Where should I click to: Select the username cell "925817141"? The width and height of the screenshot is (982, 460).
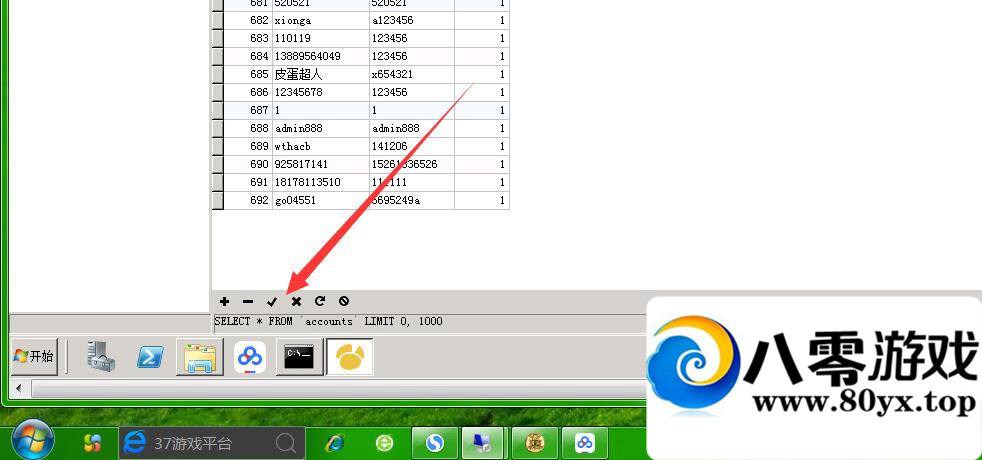tap(321, 165)
